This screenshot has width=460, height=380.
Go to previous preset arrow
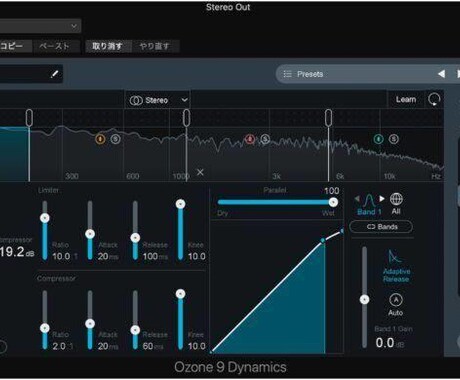pos(441,74)
